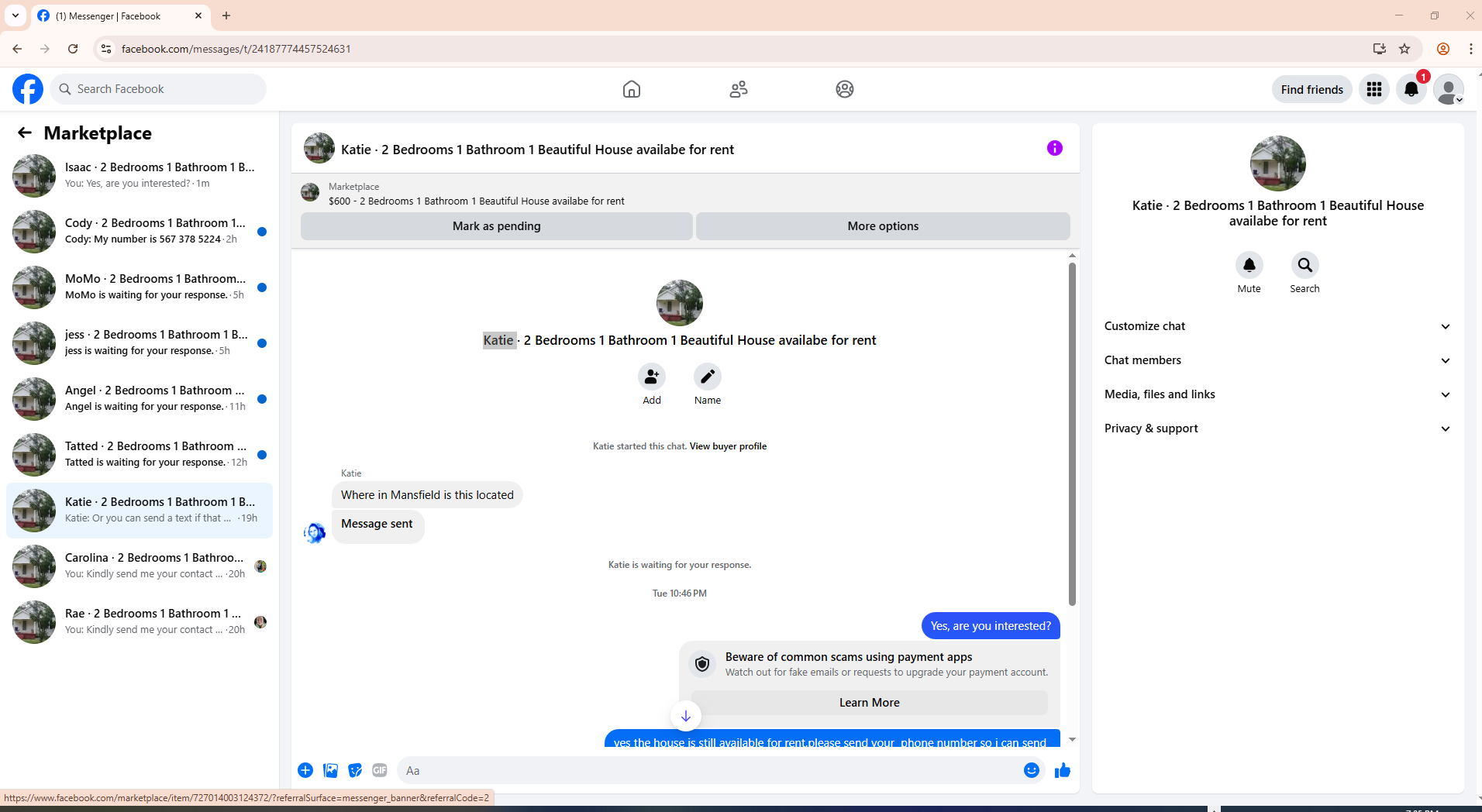This screenshot has height=812, width=1482.
Task: Click the browser back arrow
Action: (17, 49)
